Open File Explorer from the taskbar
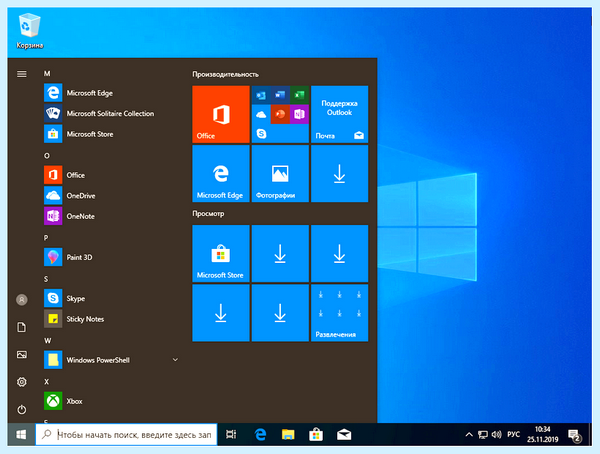 [x=288, y=434]
